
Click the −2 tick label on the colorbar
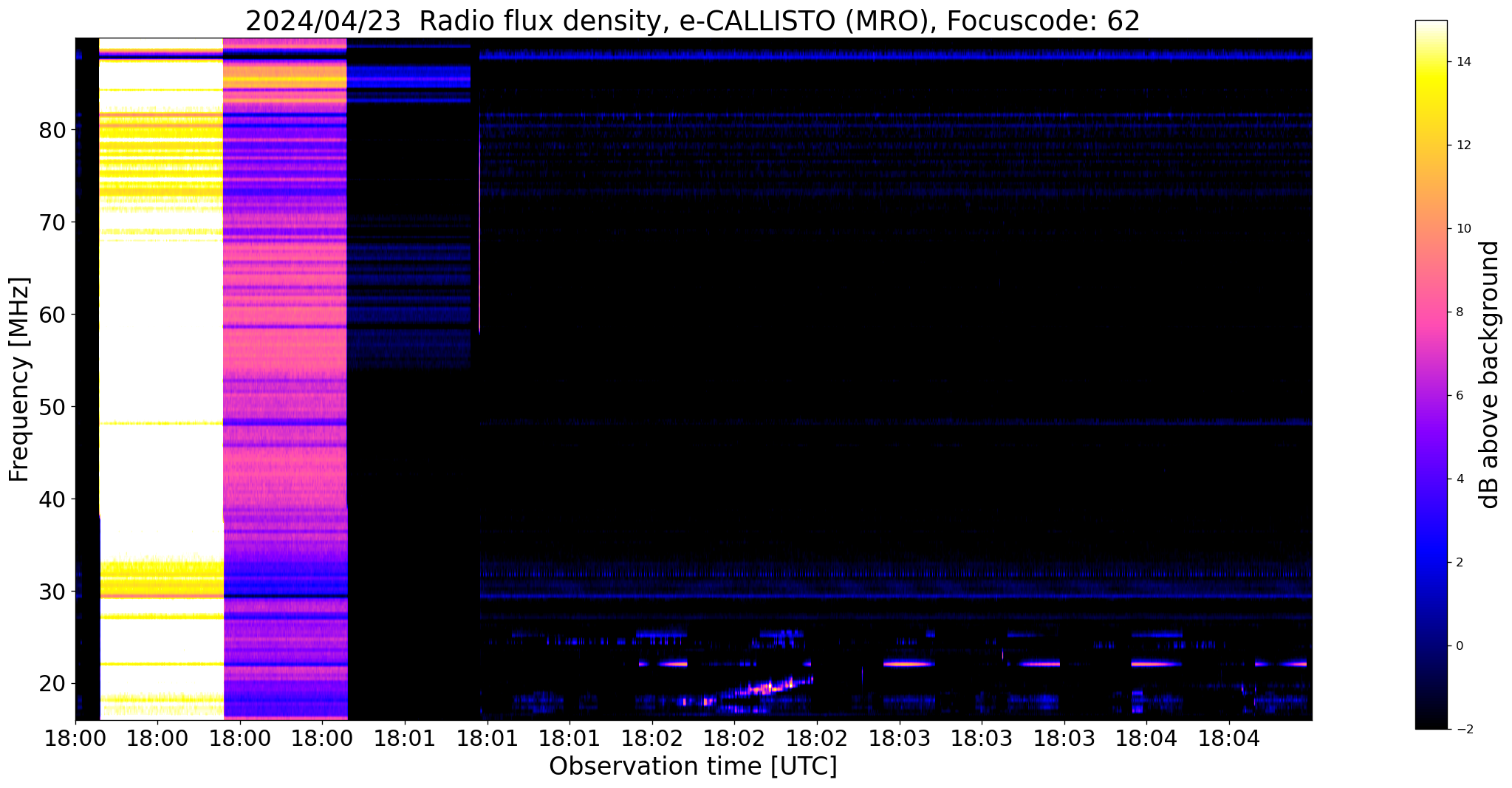point(1464,730)
